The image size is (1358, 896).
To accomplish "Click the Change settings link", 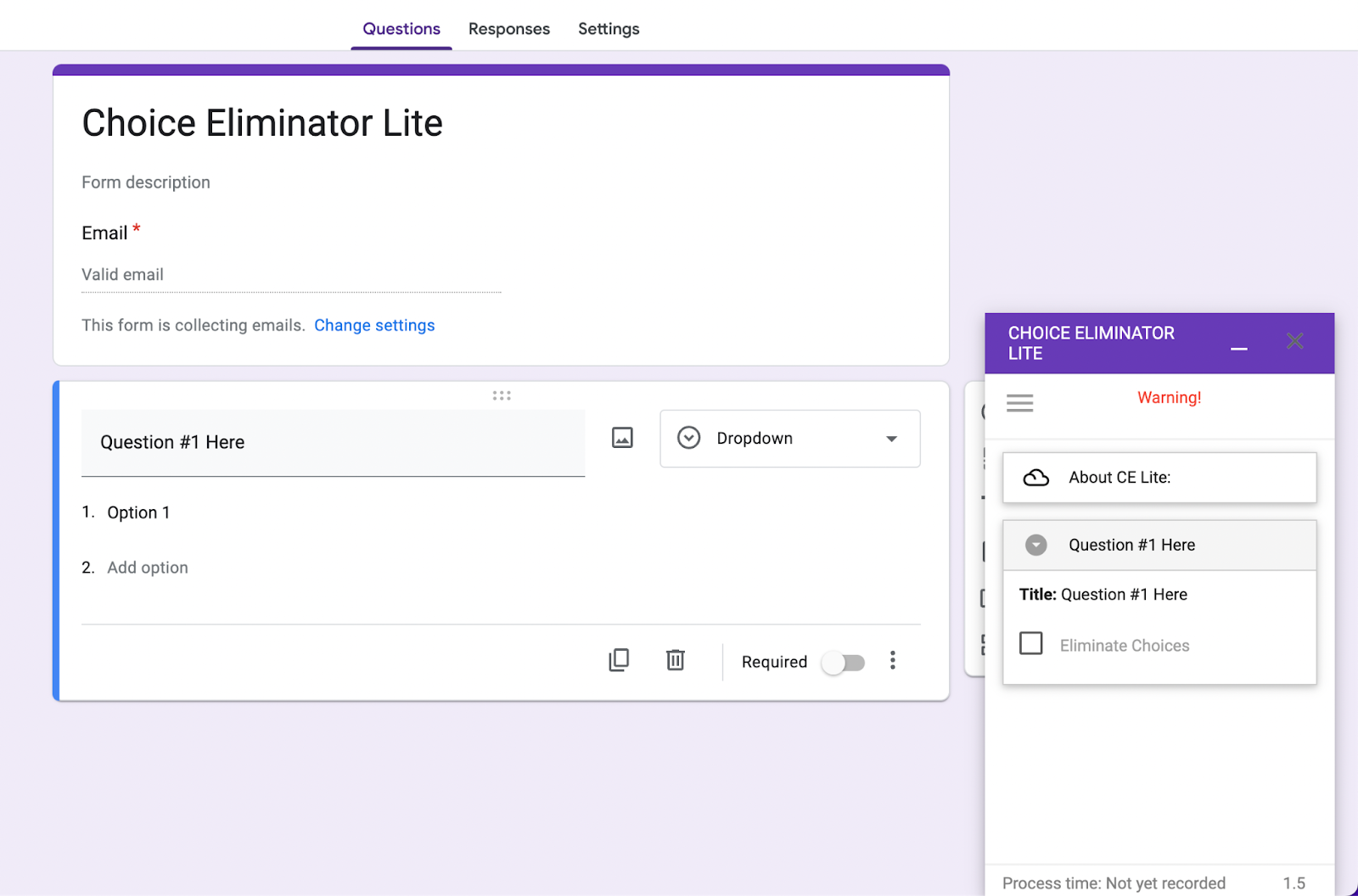I will pos(374,326).
